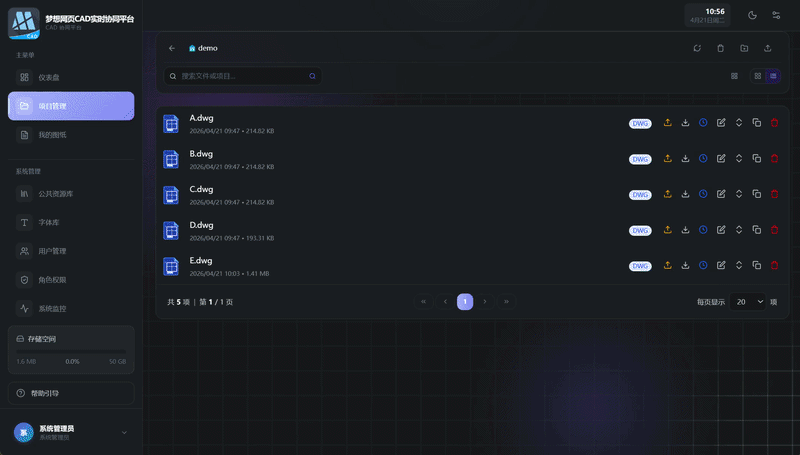The width and height of the screenshot is (800, 455).
Task: Click the 存储空间 storage usage bar
Action: [71, 351]
